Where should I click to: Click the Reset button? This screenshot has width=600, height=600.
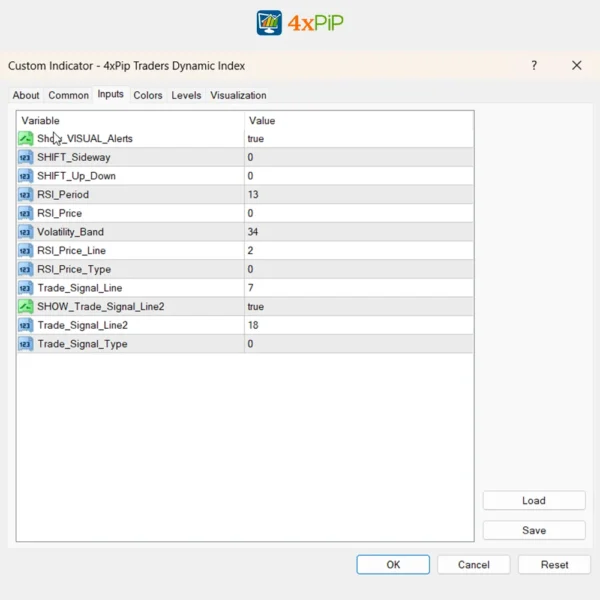pyautogui.click(x=554, y=565)
